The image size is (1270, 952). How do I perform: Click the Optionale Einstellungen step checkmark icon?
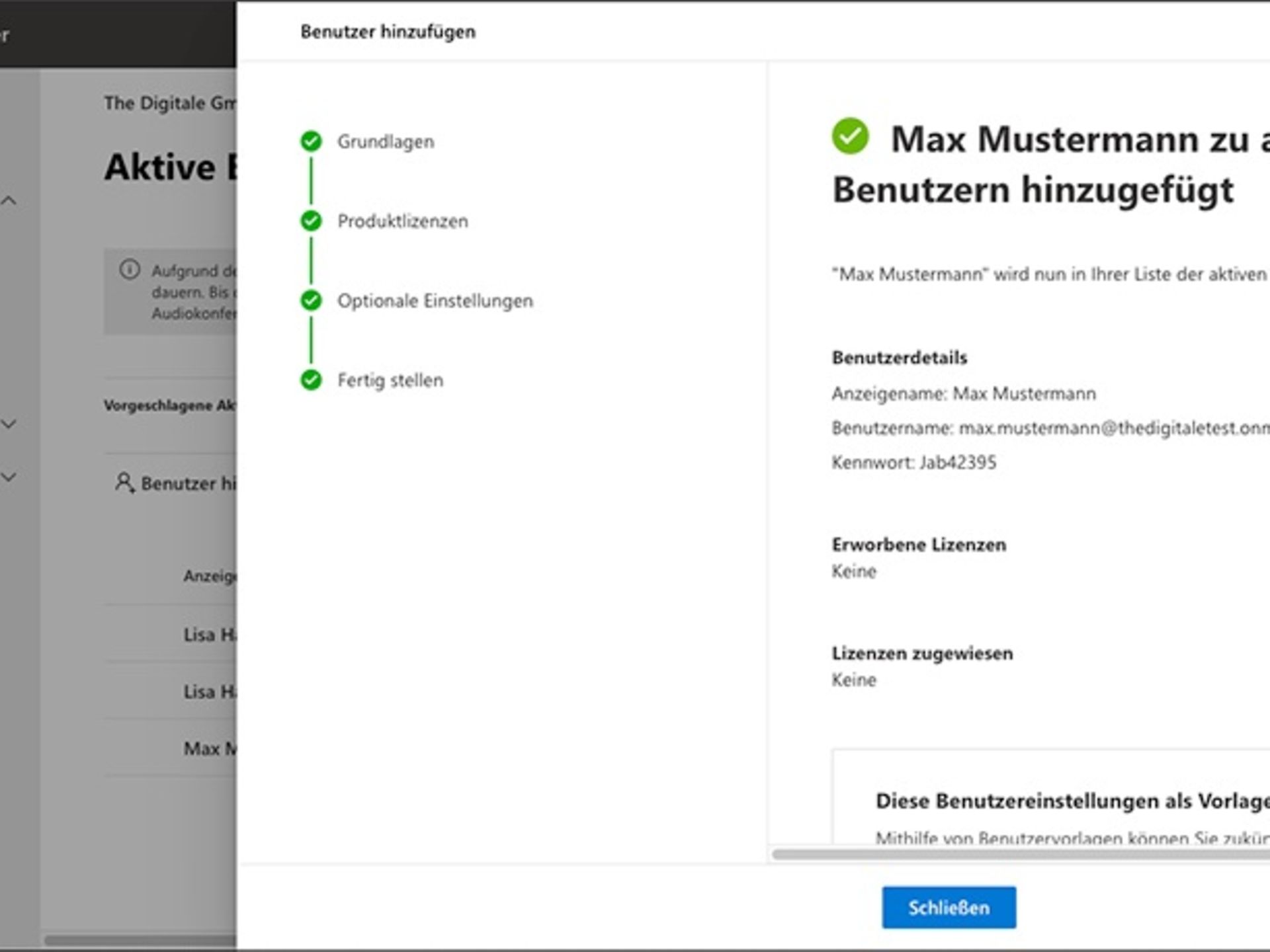click(311, 301)
